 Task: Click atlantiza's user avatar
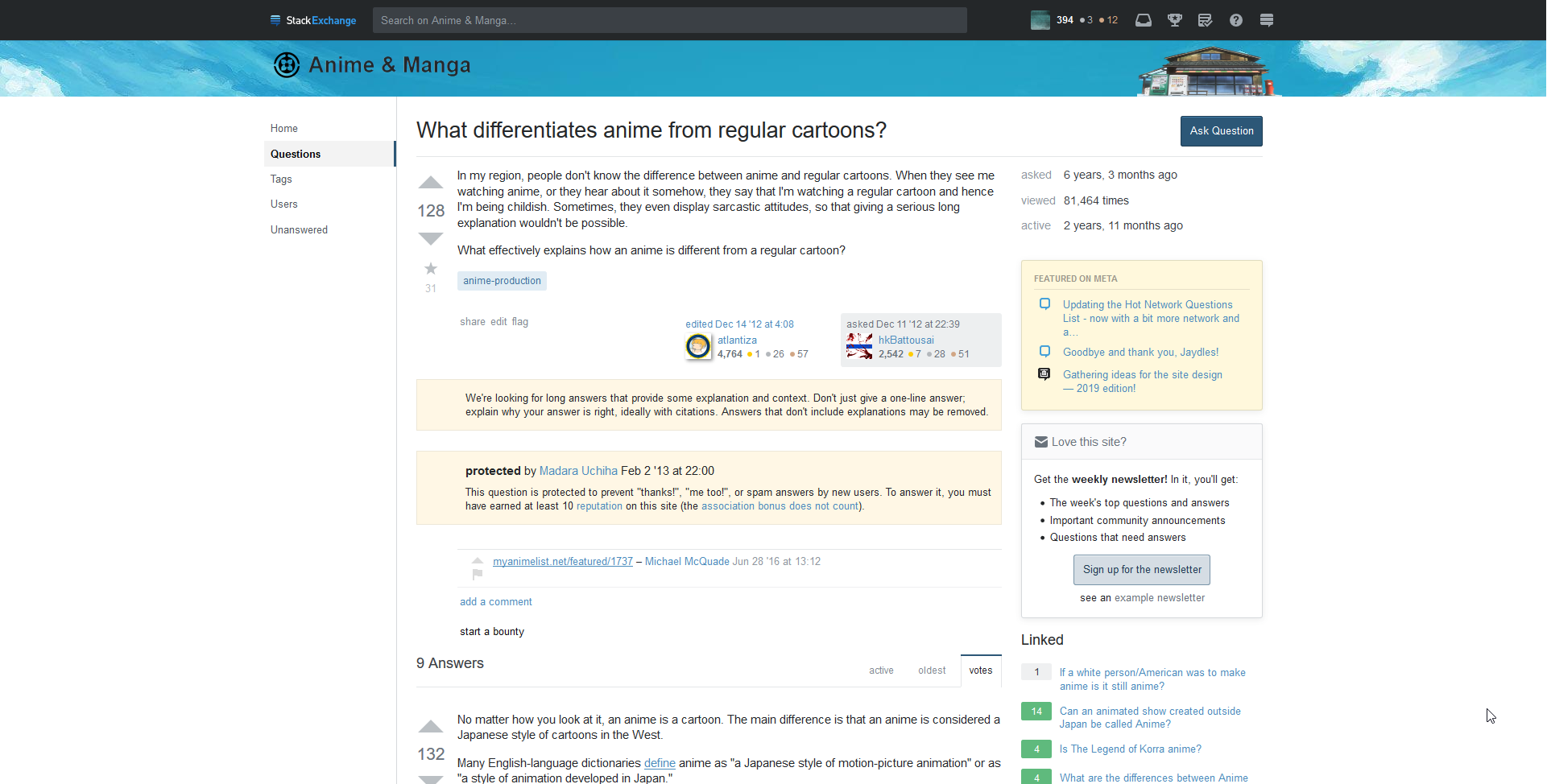point(698,346)
